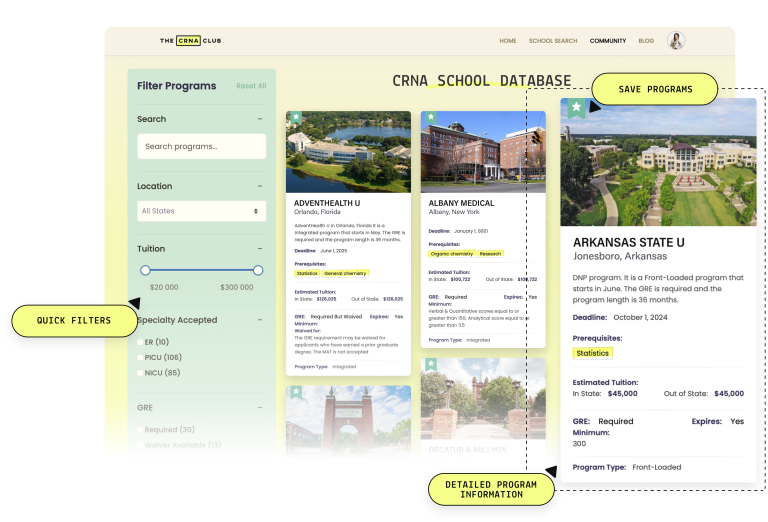Collapse the Tuition filter section
This screenshot has width=768, height=522.
click(x=260, y=249)
